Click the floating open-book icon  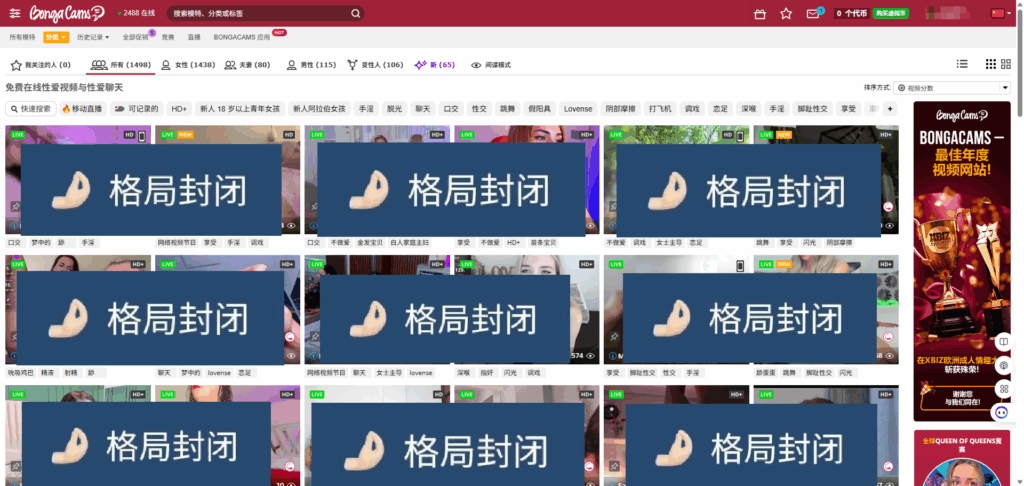pos(1004,342)
